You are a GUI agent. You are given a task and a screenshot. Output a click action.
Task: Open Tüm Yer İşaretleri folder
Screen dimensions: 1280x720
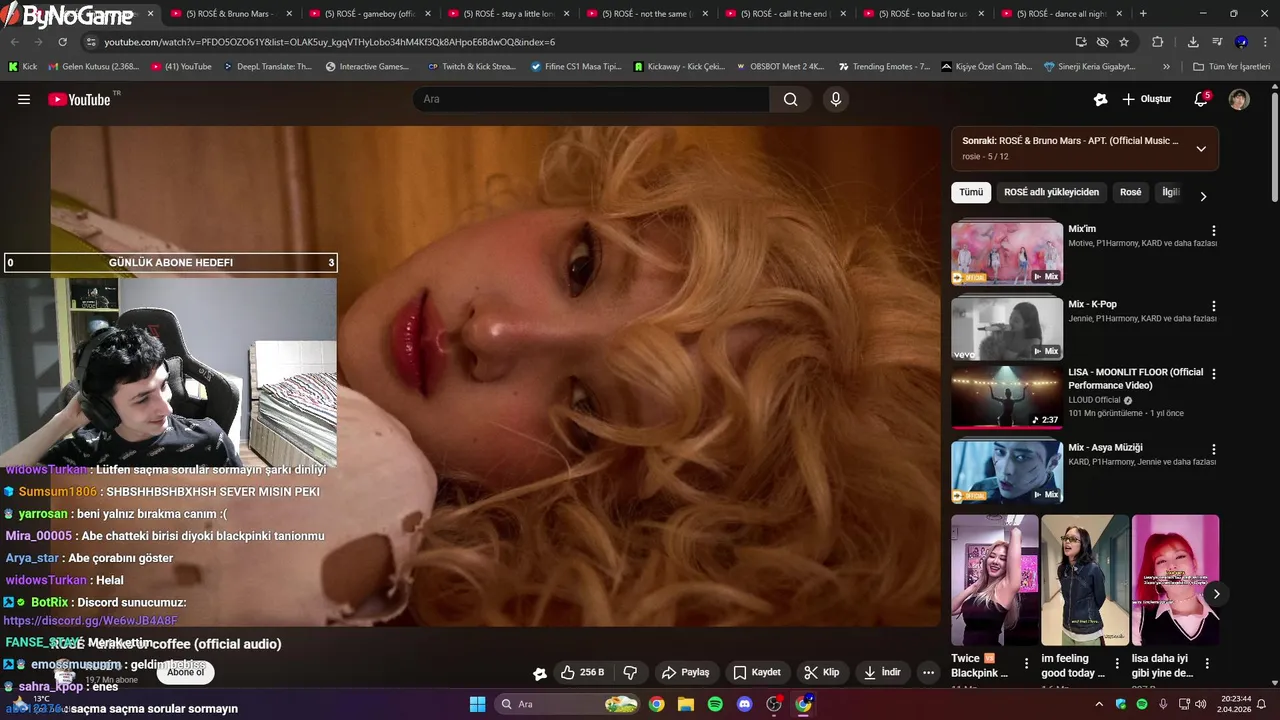click(1232, 66)
